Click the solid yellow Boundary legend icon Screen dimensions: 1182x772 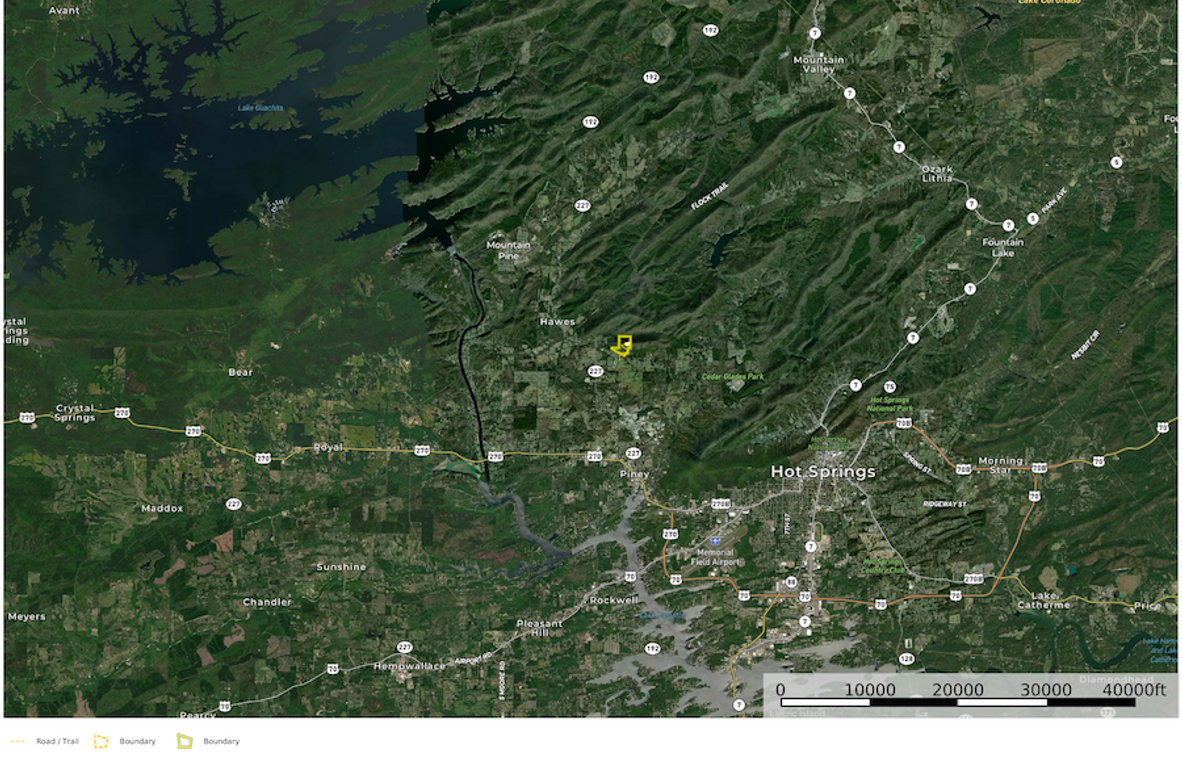coord(185,741)
